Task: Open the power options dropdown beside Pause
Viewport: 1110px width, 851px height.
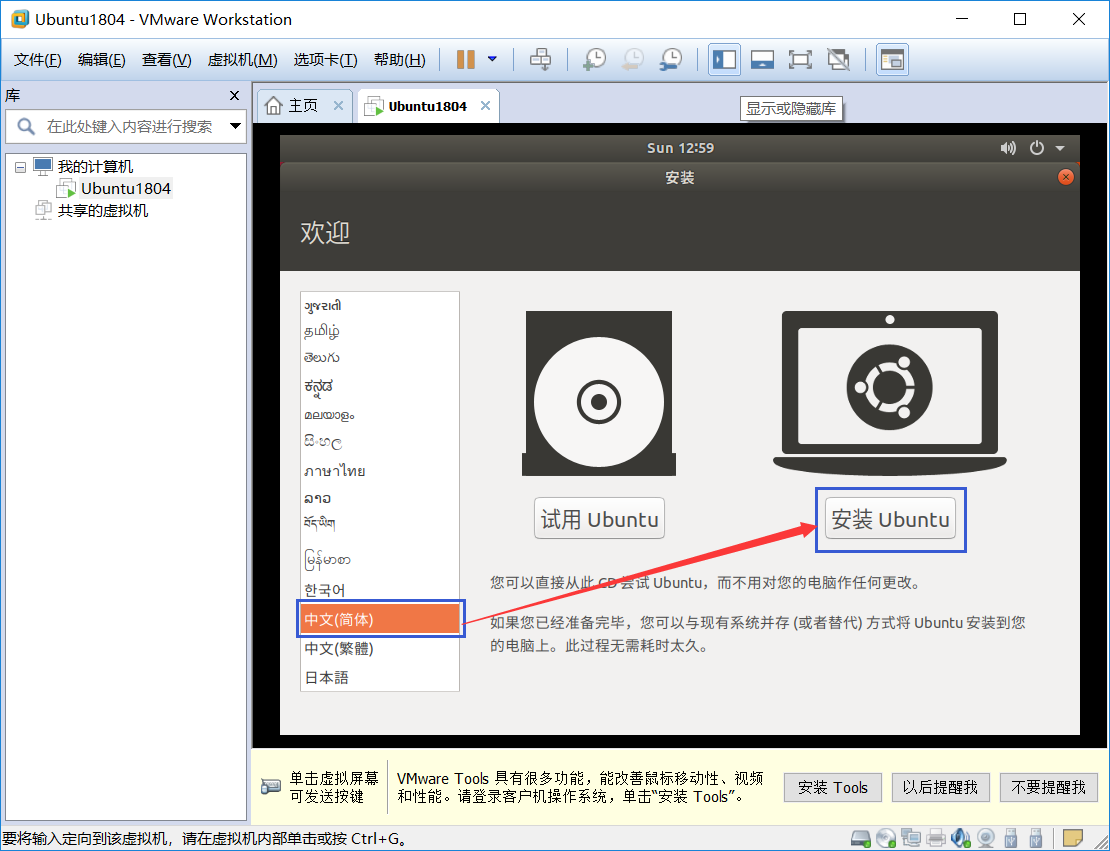Action: coord(492,59)
